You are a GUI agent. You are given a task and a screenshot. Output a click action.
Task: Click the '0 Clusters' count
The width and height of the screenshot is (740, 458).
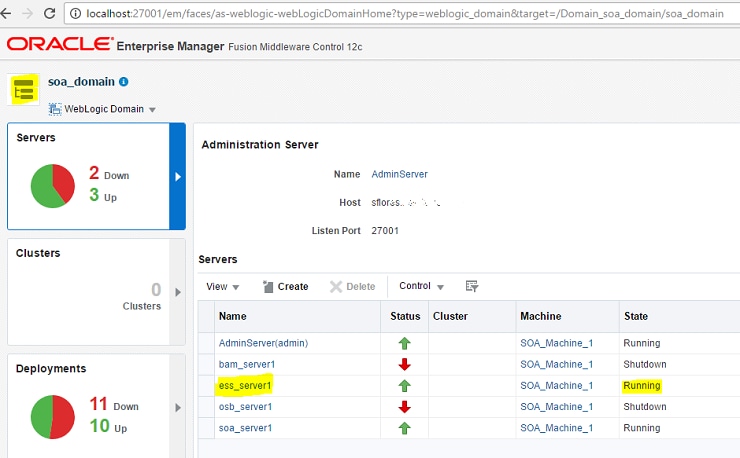(x=142, y=297)
